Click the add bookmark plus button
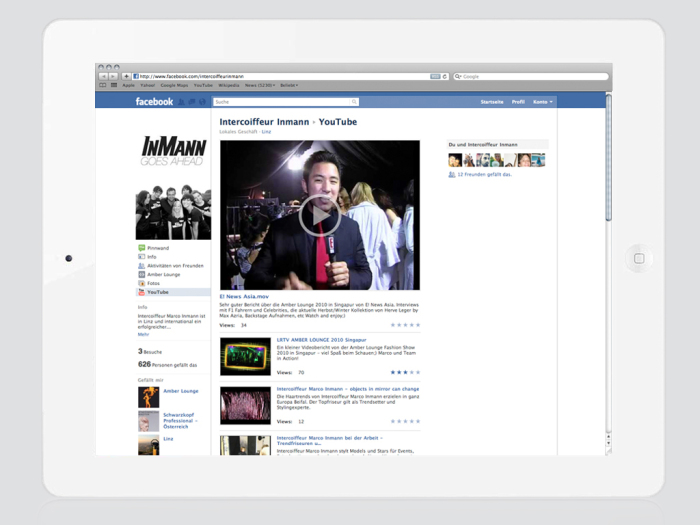This screenshot has width=700, height=525. [126, 76]
